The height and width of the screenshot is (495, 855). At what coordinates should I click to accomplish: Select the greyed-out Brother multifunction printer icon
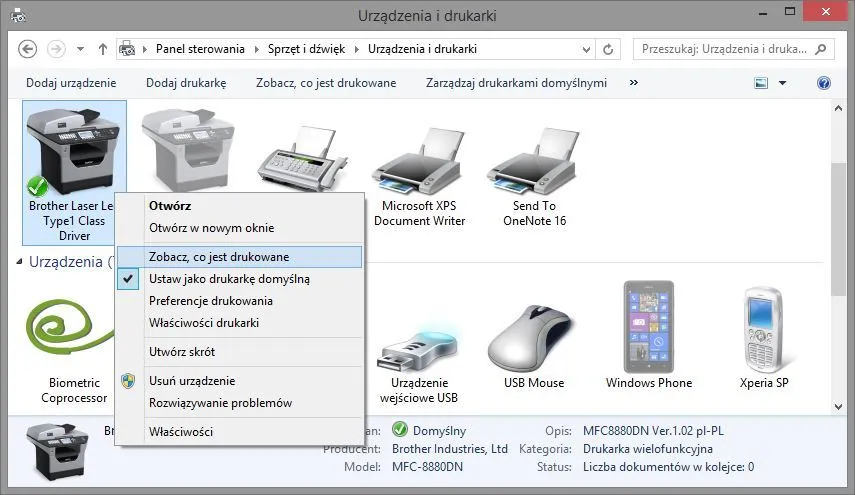(189, 148)
